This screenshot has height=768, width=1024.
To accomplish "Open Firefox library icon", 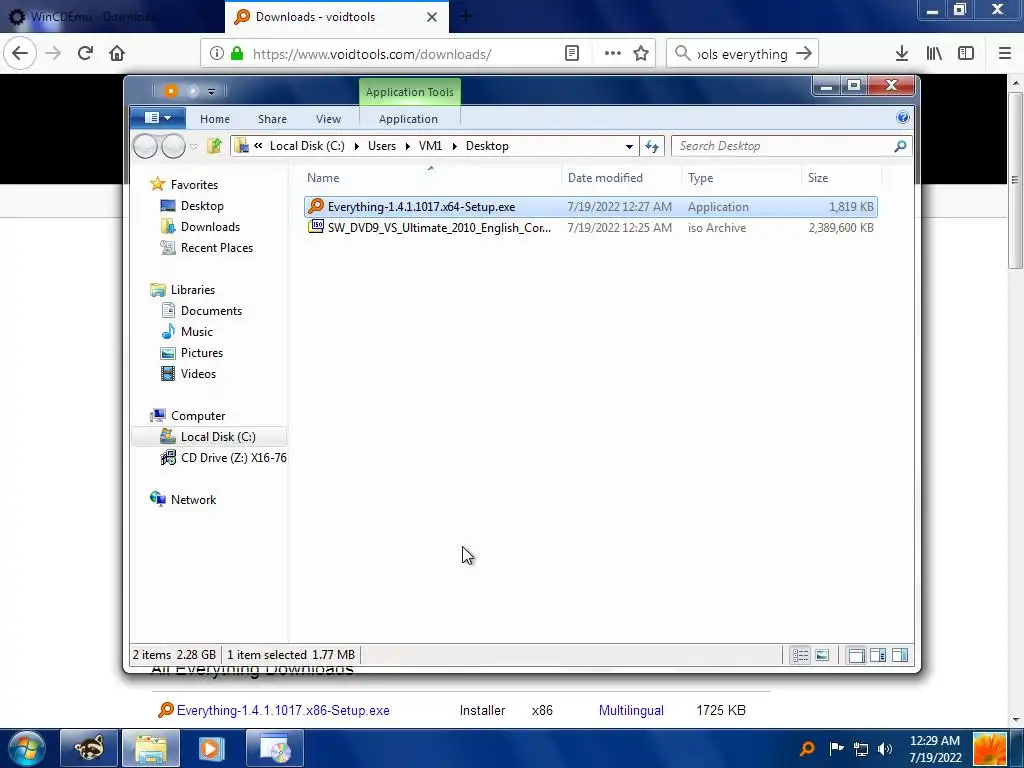I will click(x=933, y=54).
